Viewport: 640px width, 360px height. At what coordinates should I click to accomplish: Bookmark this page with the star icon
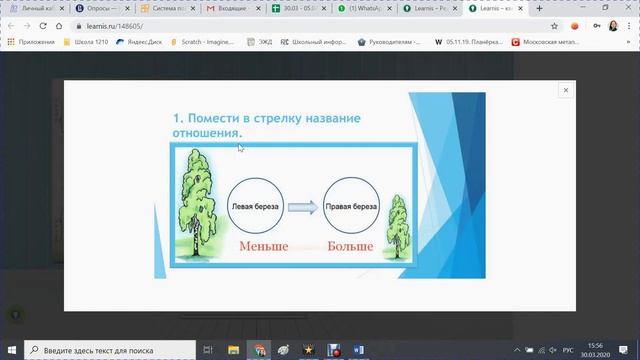[554, 26]
